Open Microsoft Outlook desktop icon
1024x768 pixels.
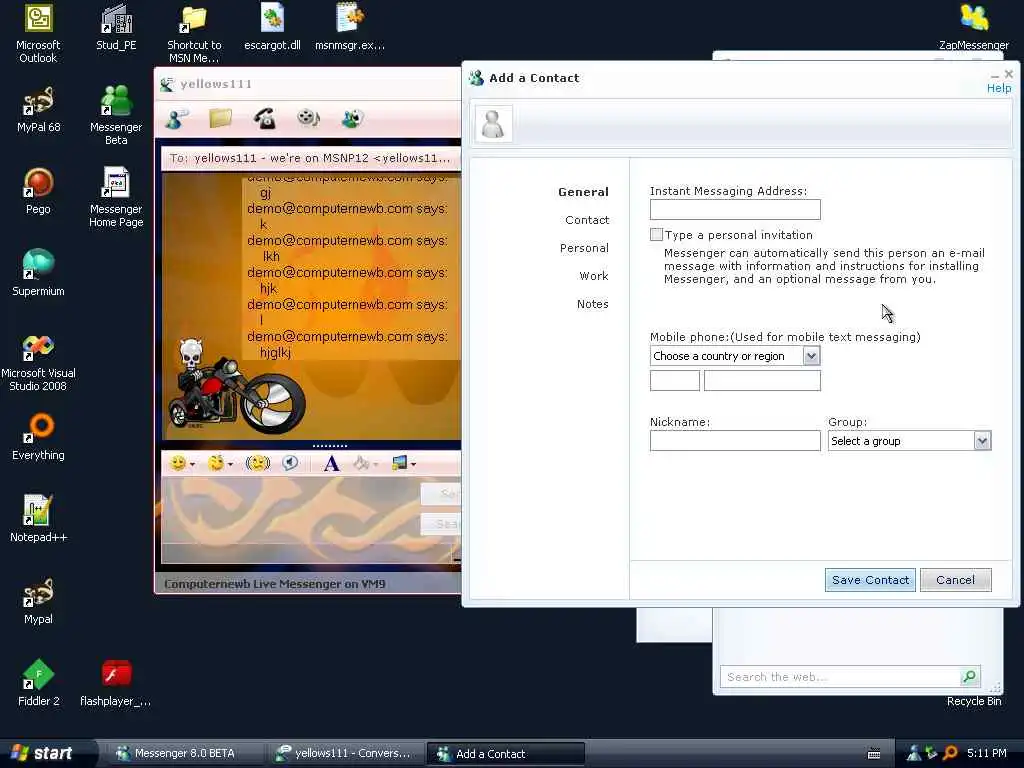point(38,33)
